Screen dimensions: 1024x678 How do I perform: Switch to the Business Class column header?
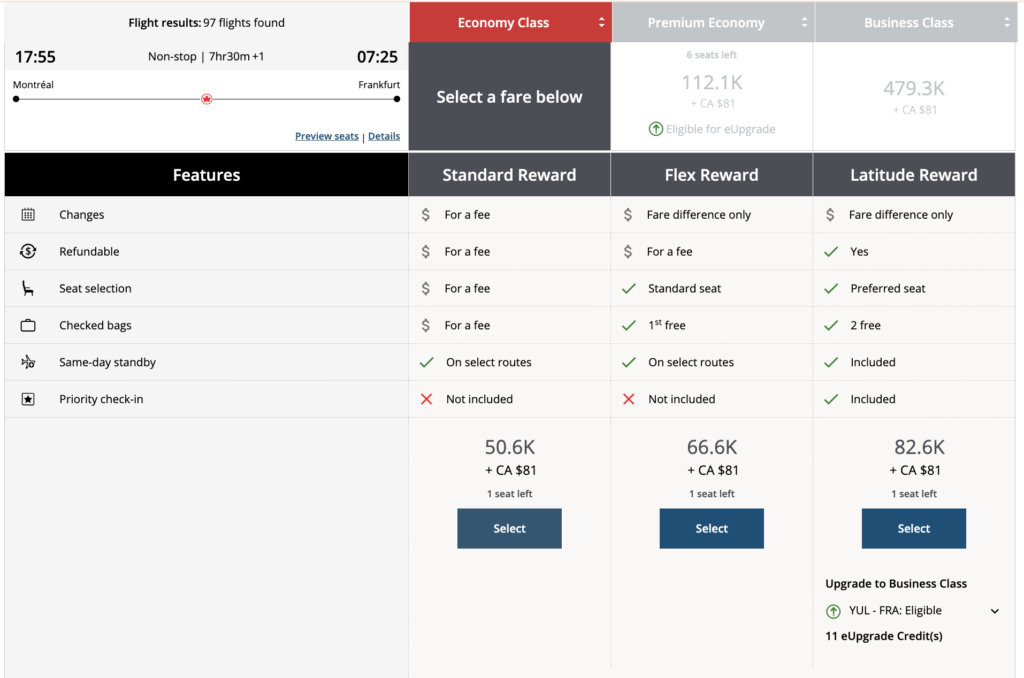(909, 21)
